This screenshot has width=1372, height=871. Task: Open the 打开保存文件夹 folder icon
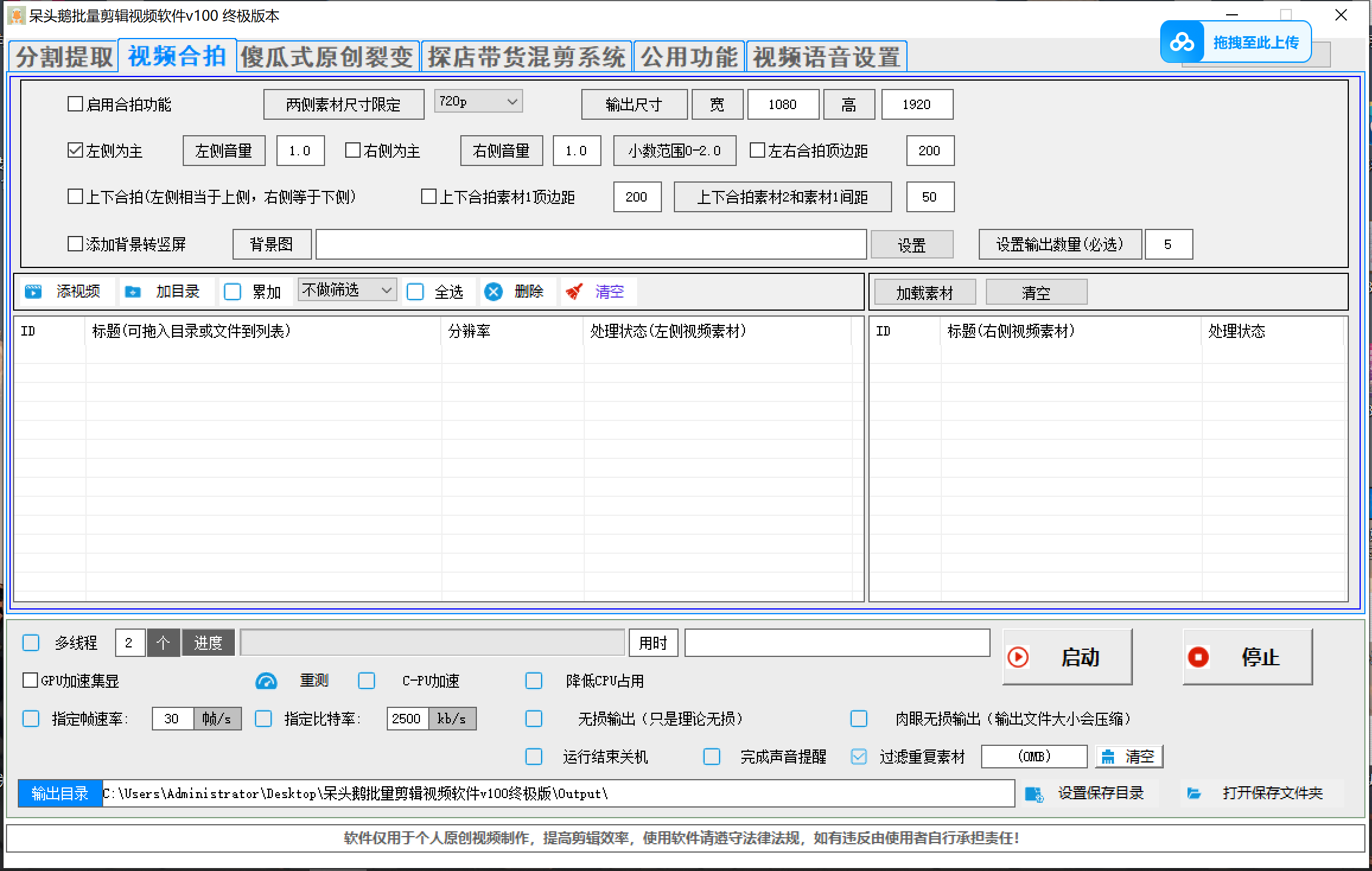[x=1193, y=794]
